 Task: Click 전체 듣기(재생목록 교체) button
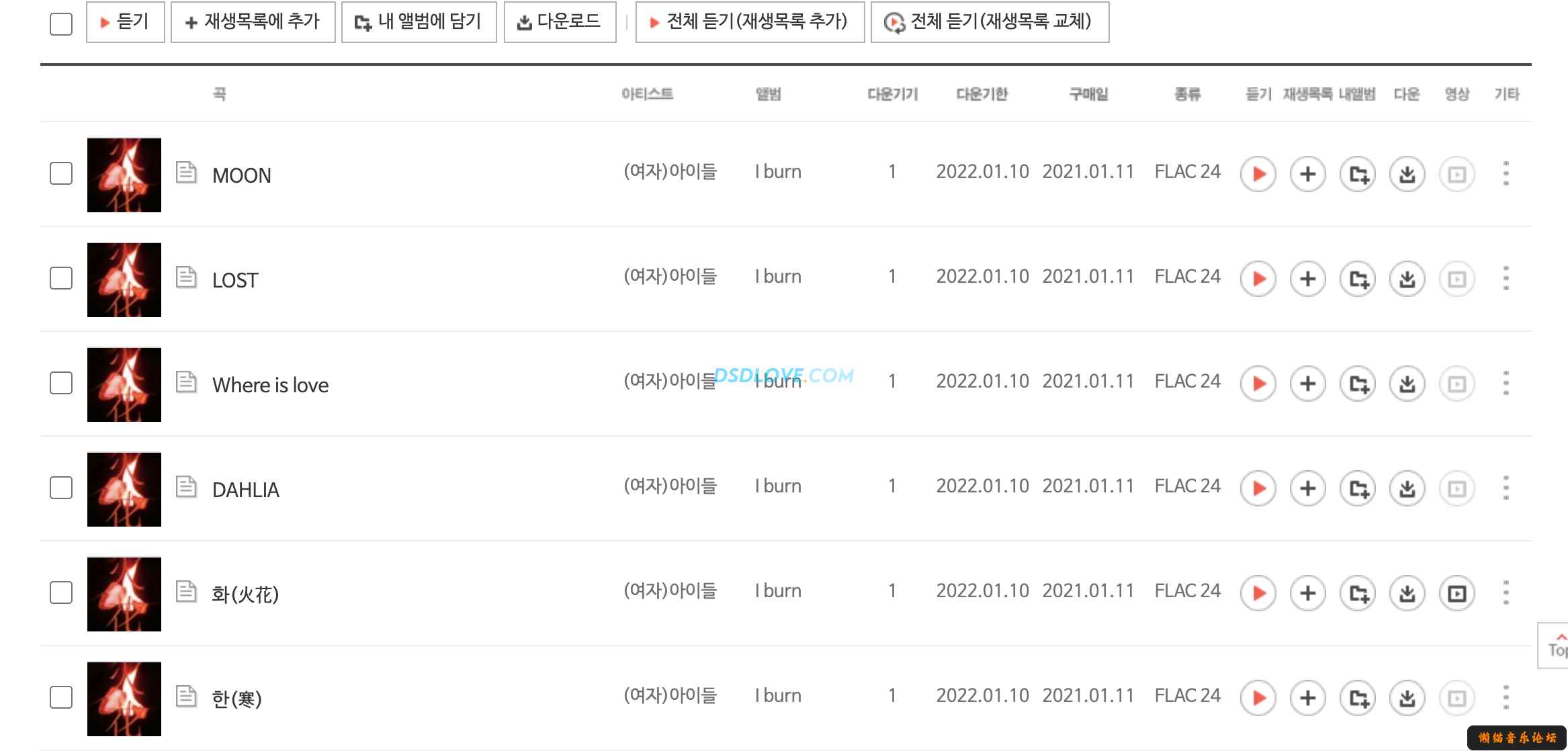click(x=990, y=22)
